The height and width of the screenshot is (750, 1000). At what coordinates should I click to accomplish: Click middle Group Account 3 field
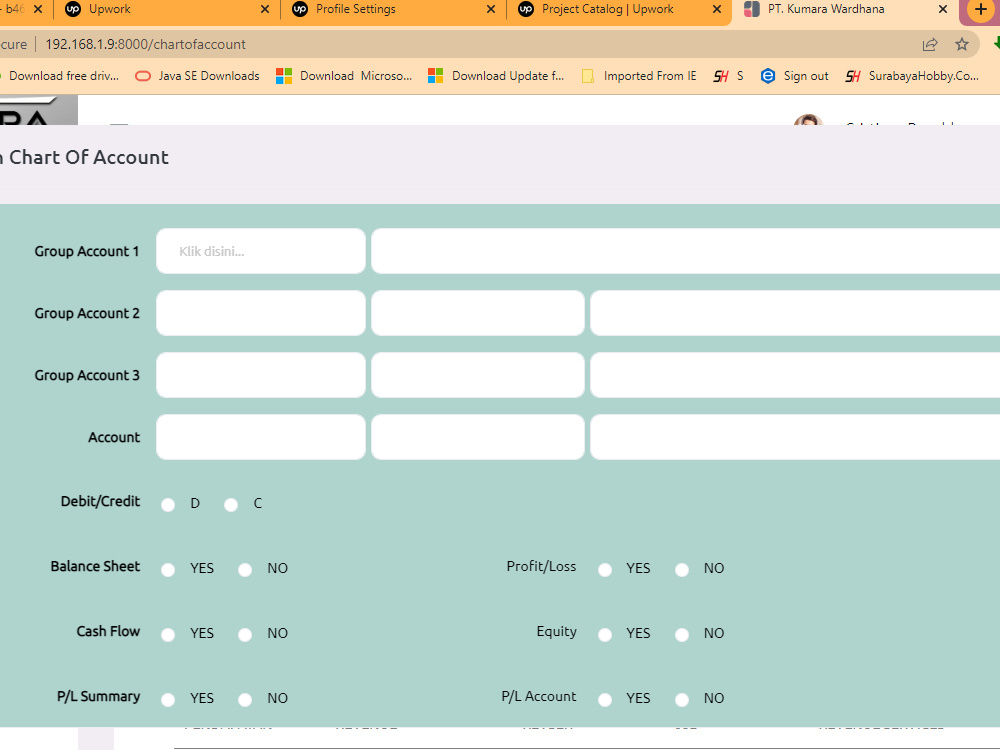pos(478,375)
